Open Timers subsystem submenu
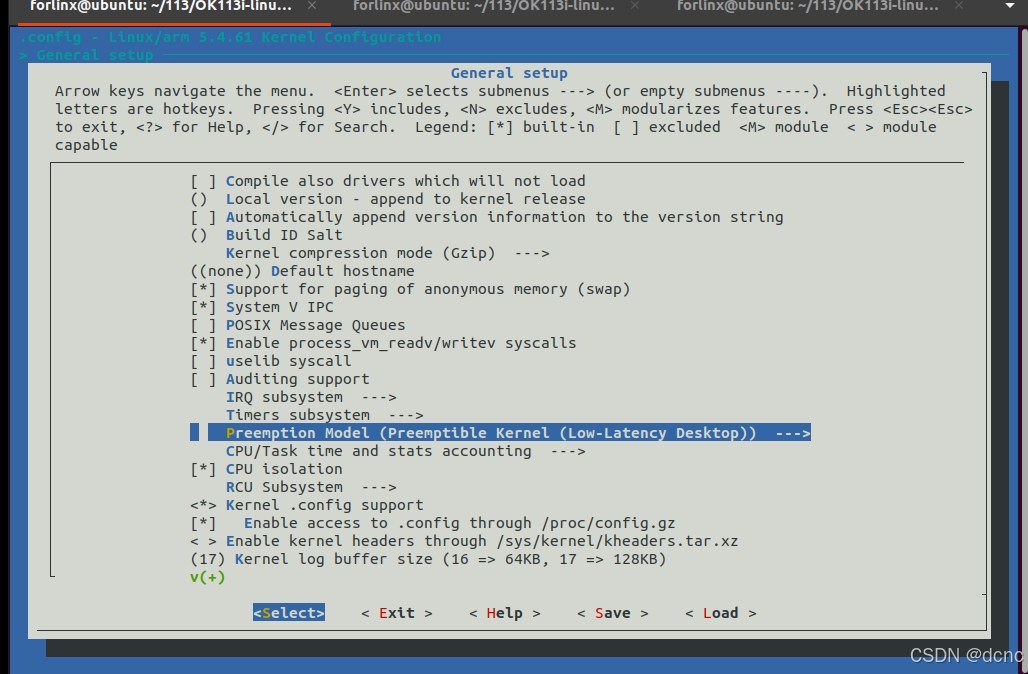Viewport: 1028px width, 674px height. (325, 415)
